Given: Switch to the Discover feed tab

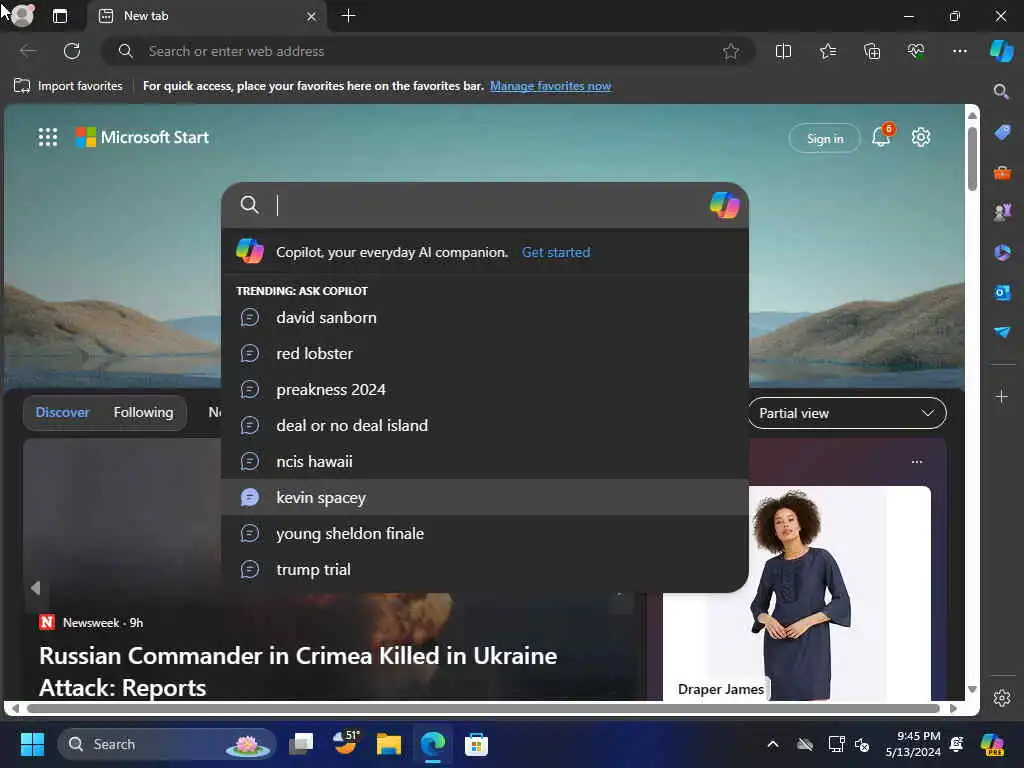Looking at the screenshot, I should tap(62, 412).
